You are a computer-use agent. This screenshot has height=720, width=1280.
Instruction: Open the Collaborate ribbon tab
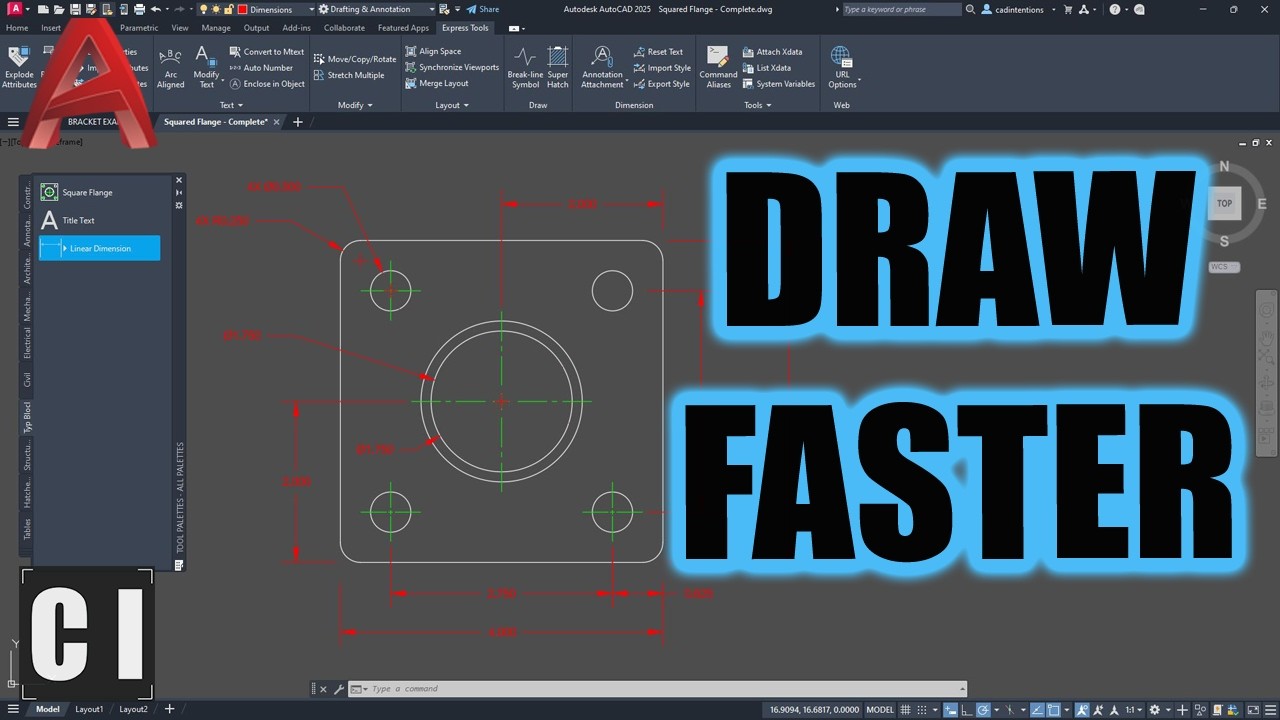pos(344,28)
